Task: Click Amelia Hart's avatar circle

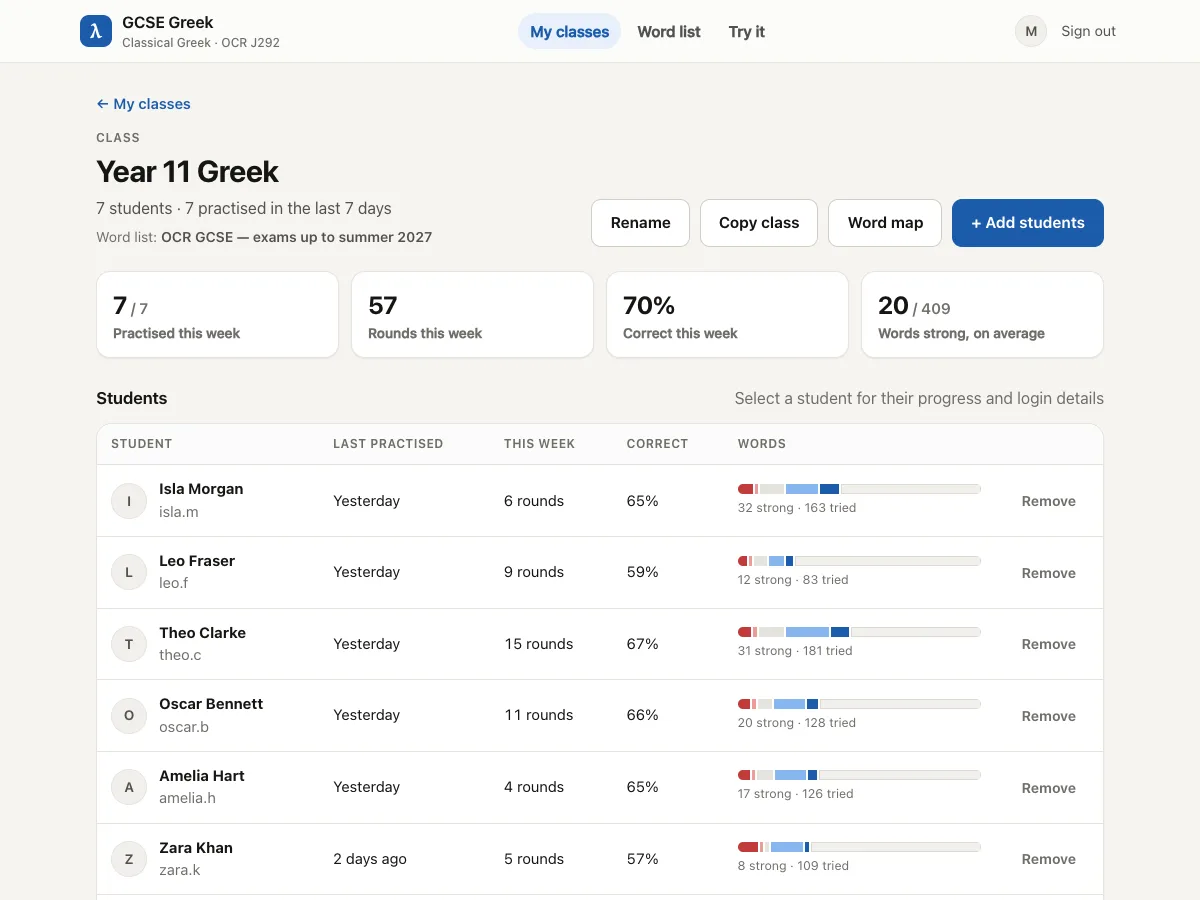Action: pos(129,787)
